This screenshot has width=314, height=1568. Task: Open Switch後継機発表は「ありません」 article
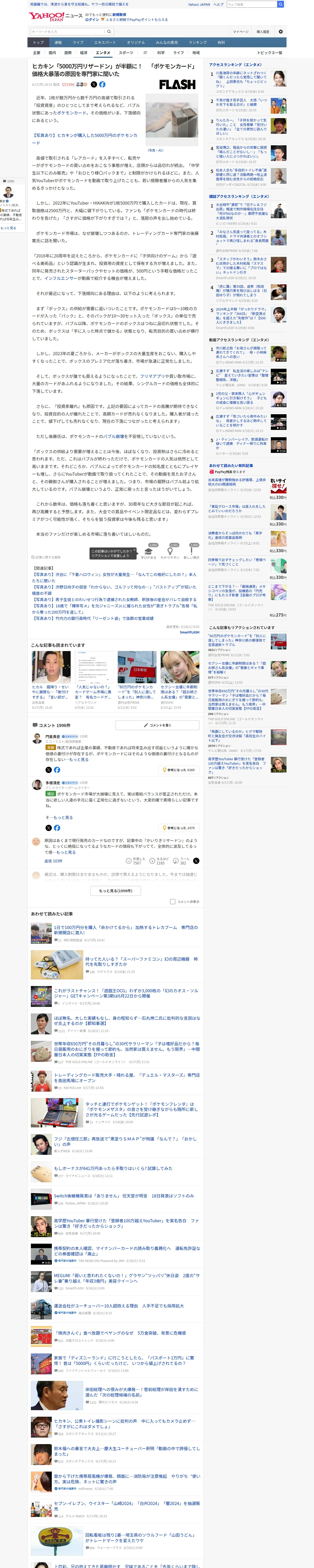click(124, 1196)
